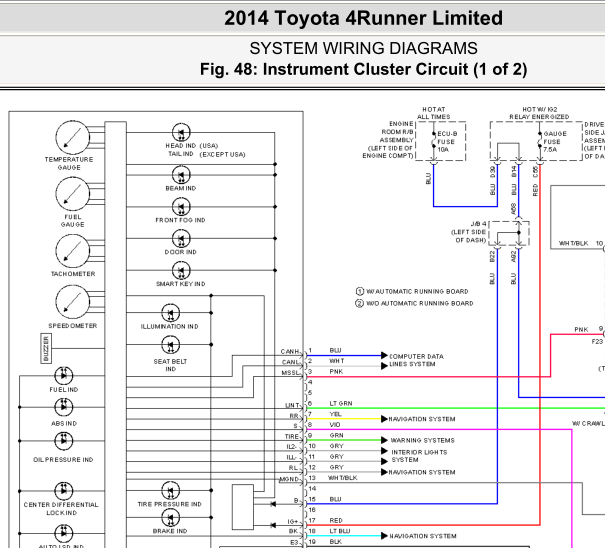Click the red wire at pin 17
The height and width of the screenshot is (548, 605).
pyautogui.click(x=422, y=525)
